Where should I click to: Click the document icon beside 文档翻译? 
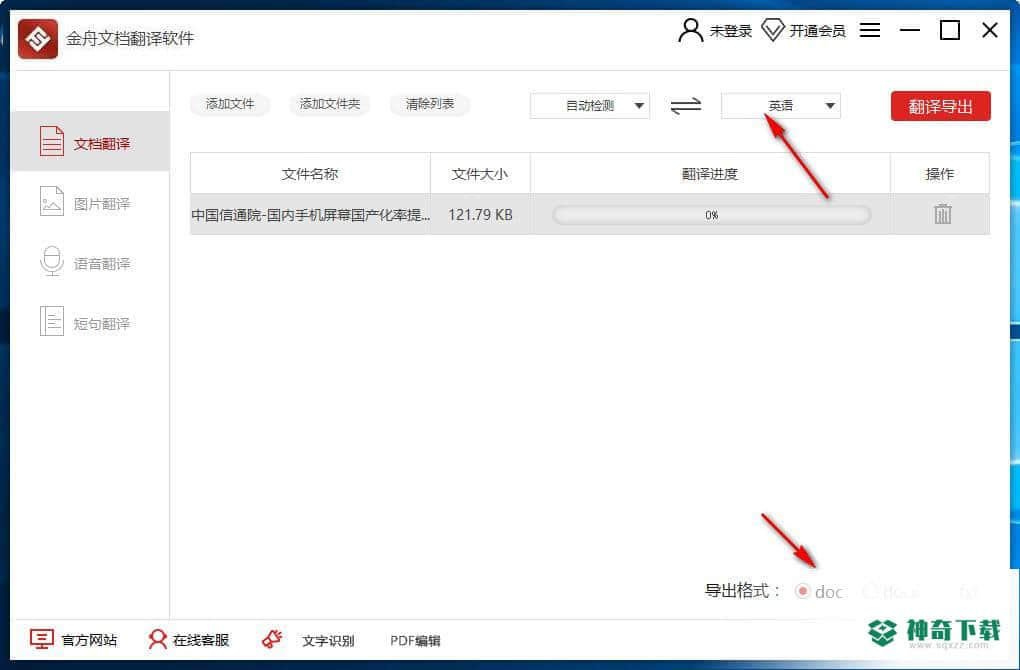tap(52, 141)
